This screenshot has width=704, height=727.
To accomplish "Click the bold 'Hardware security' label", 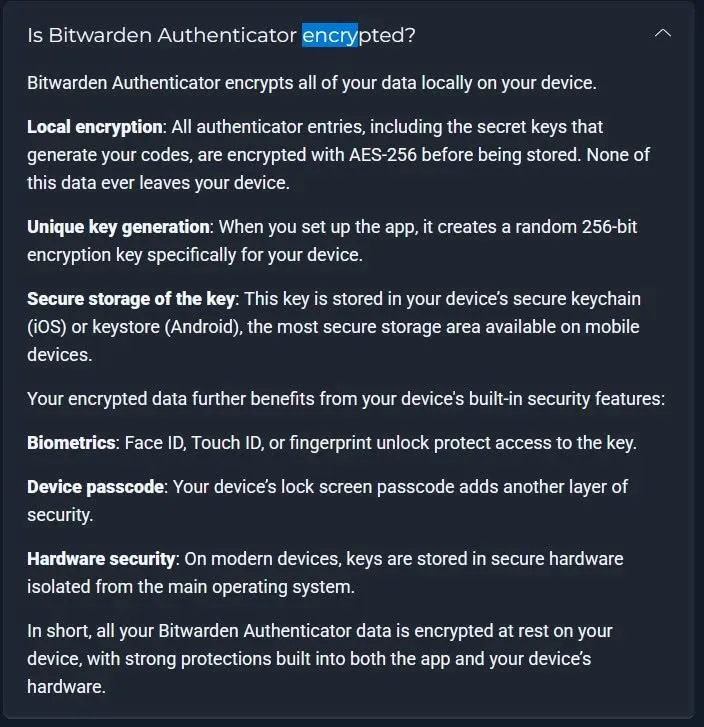I will point(101,559).
